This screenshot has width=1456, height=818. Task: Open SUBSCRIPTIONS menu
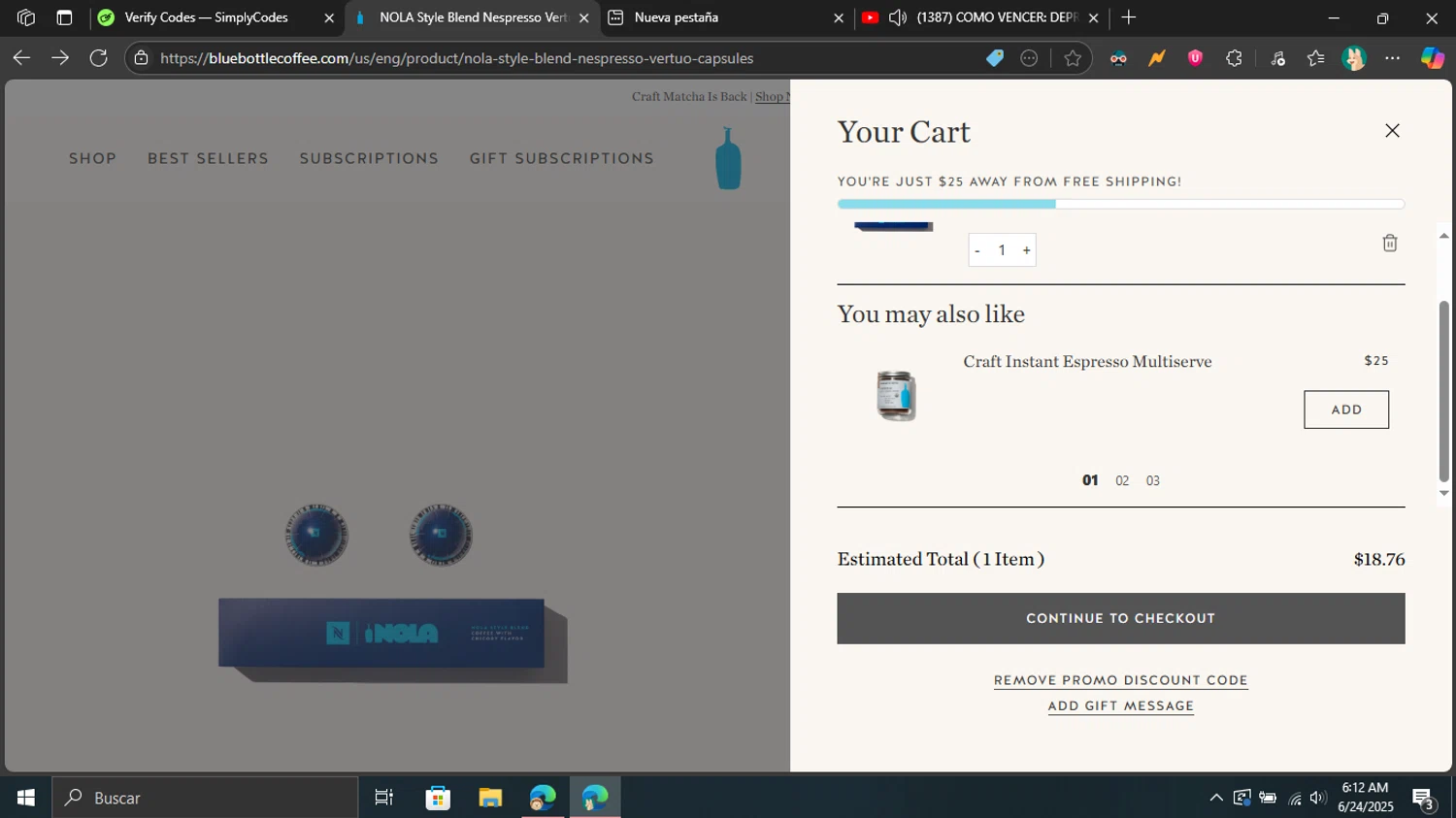click(369, 158)
